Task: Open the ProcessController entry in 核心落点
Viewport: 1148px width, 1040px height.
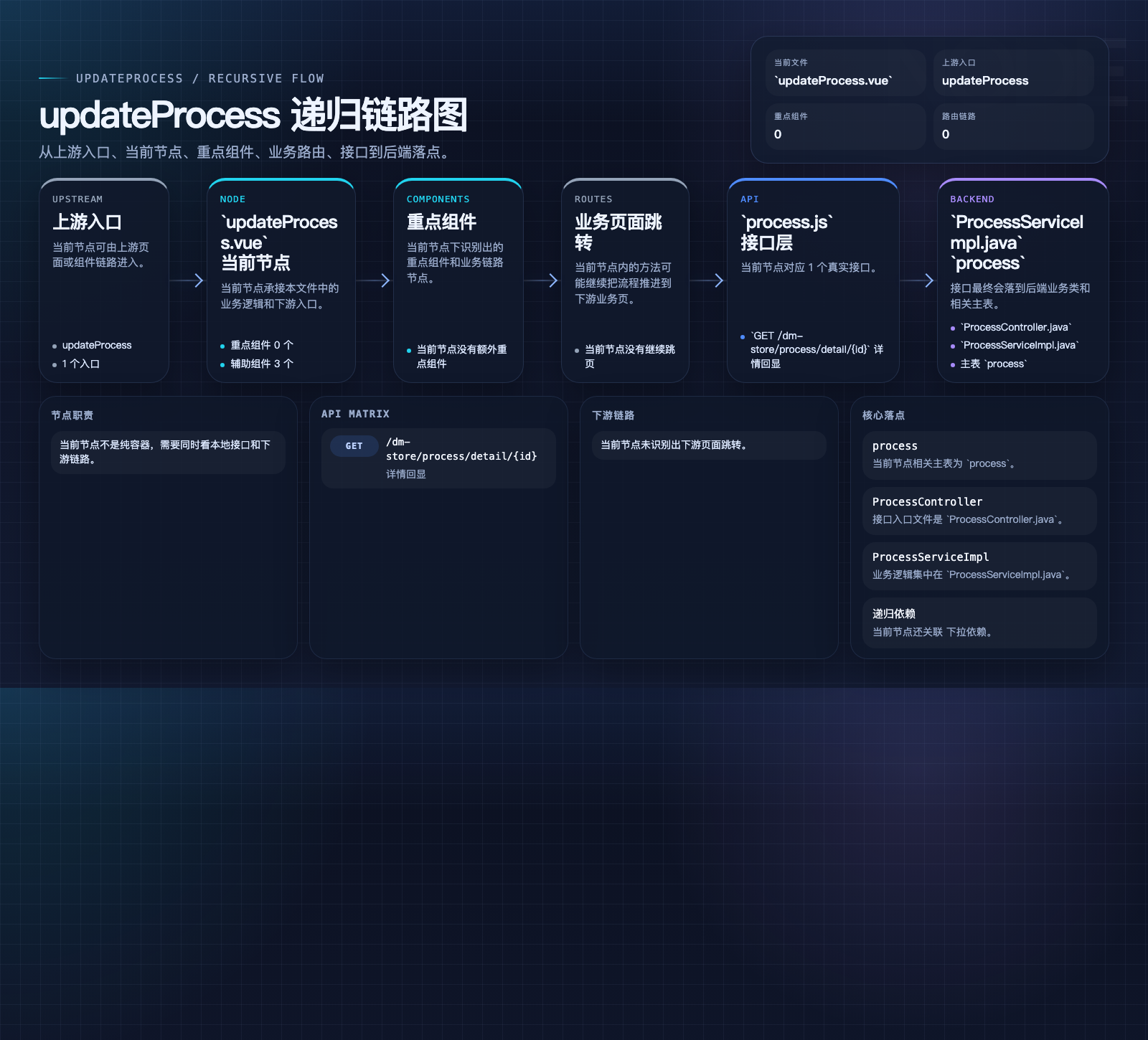Action: tap(979, 511)
